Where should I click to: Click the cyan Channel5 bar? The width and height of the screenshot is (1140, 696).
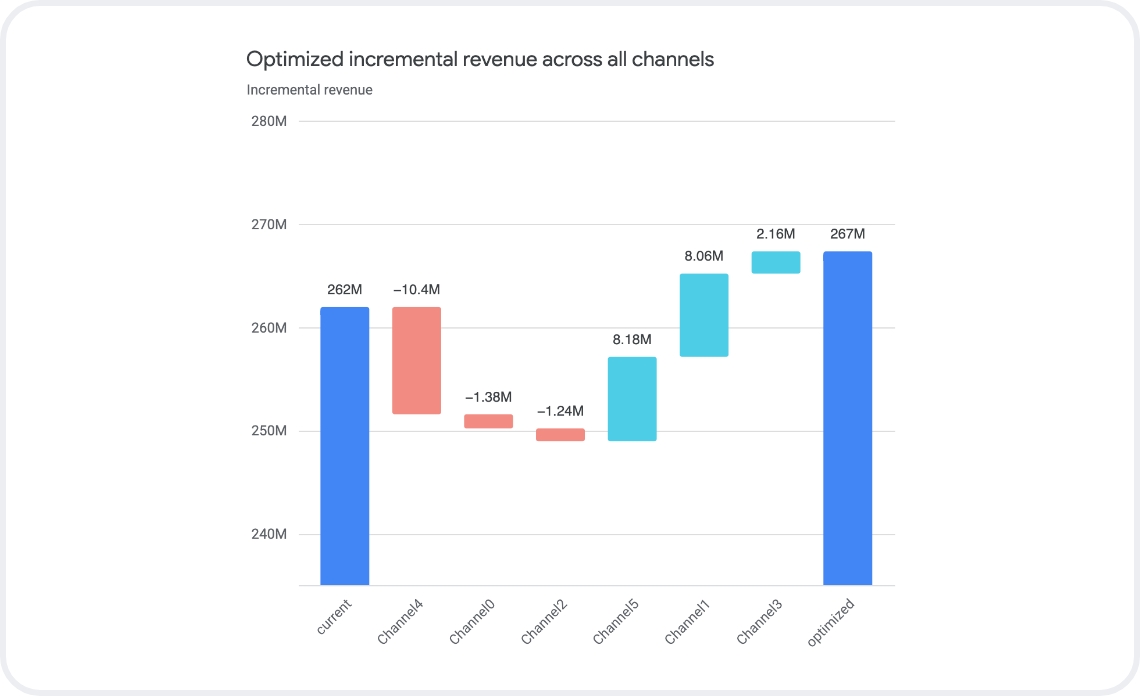tap(633, 399)
